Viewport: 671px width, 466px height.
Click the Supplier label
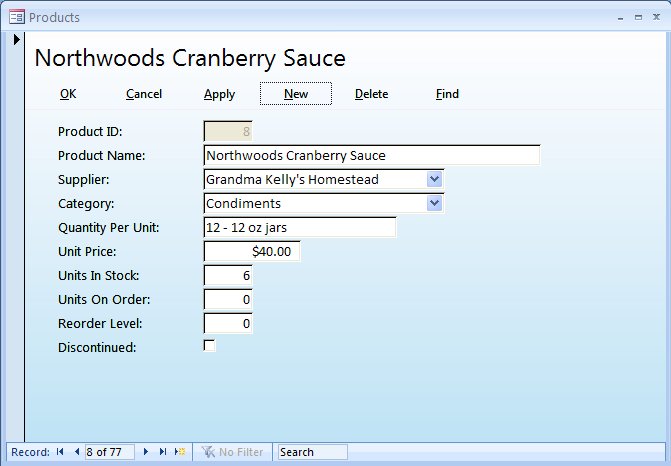84,180
